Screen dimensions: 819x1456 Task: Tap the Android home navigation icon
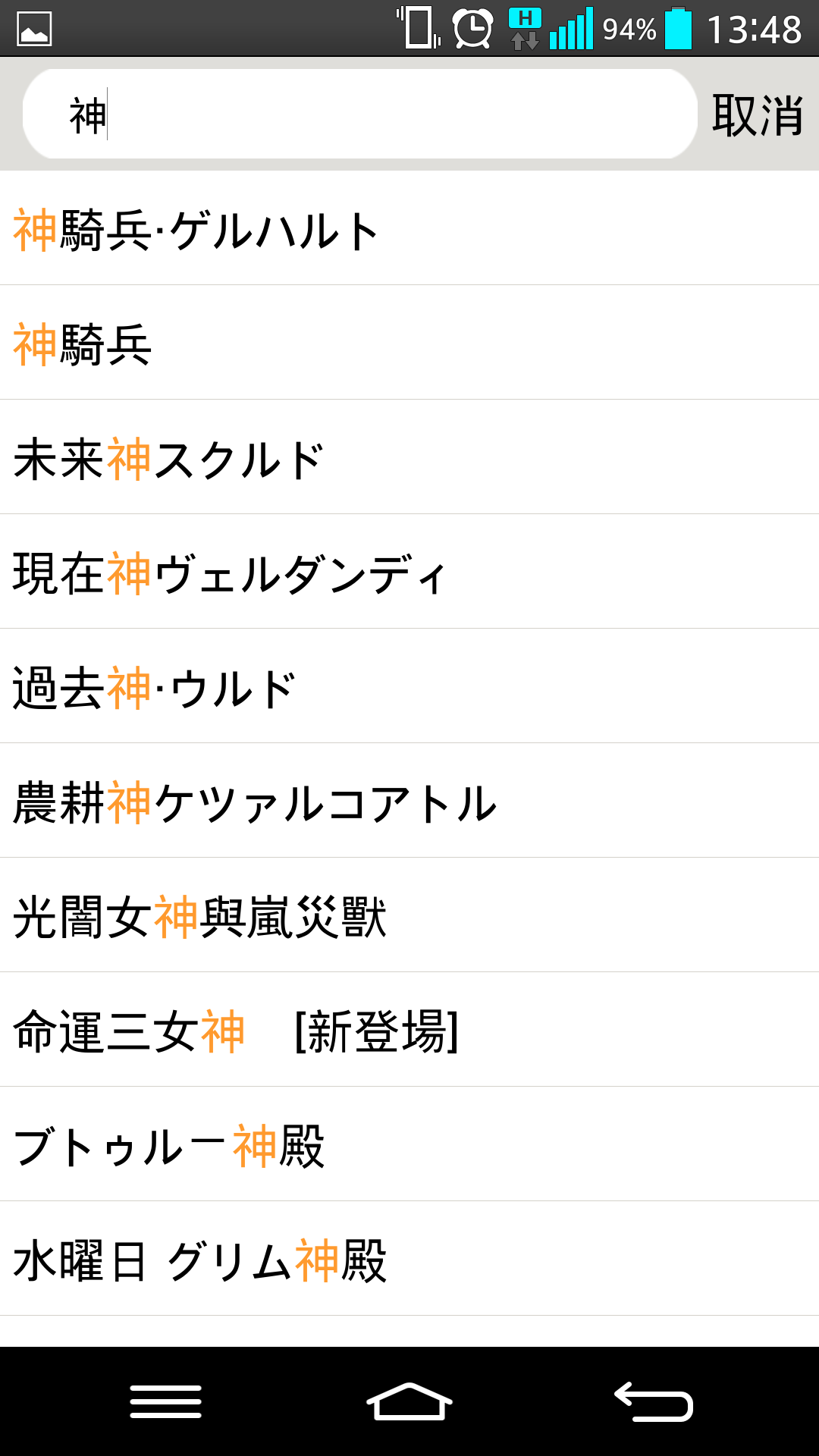(409, 1401)
